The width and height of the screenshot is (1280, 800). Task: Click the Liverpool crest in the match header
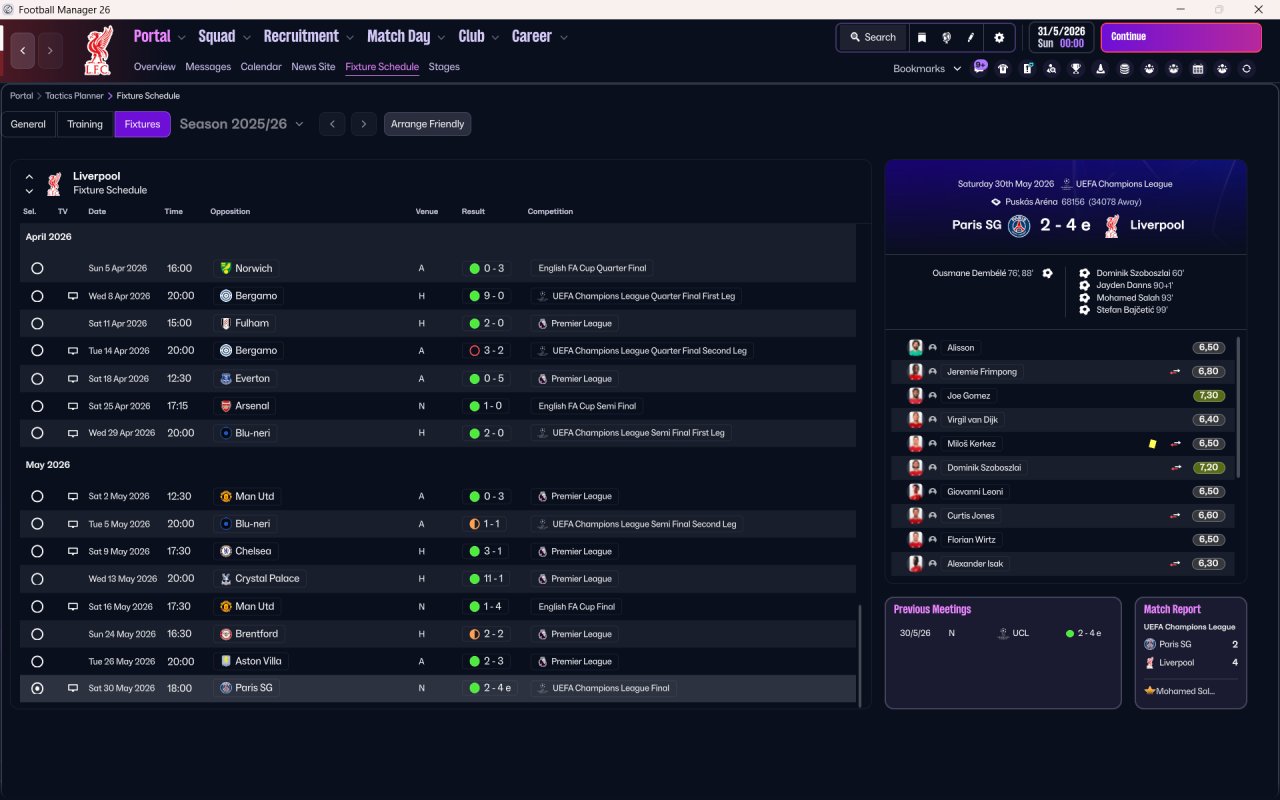tap(1112, 225)
